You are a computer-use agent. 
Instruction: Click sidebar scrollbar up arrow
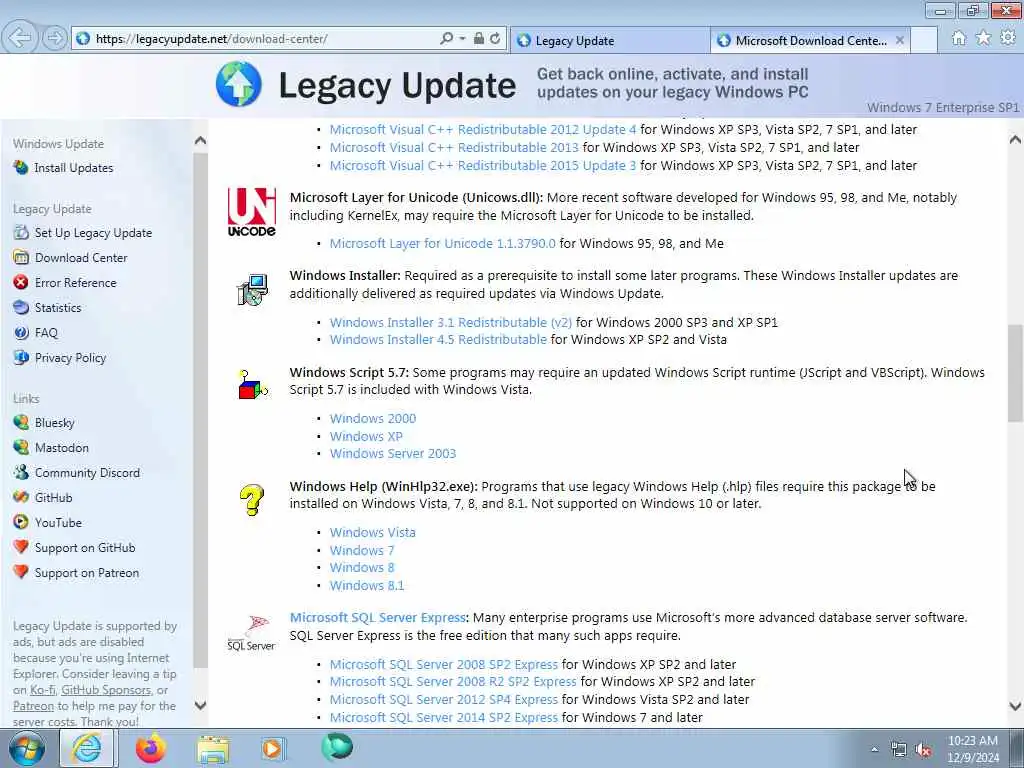pyautogui.click(x=200, y=140)
